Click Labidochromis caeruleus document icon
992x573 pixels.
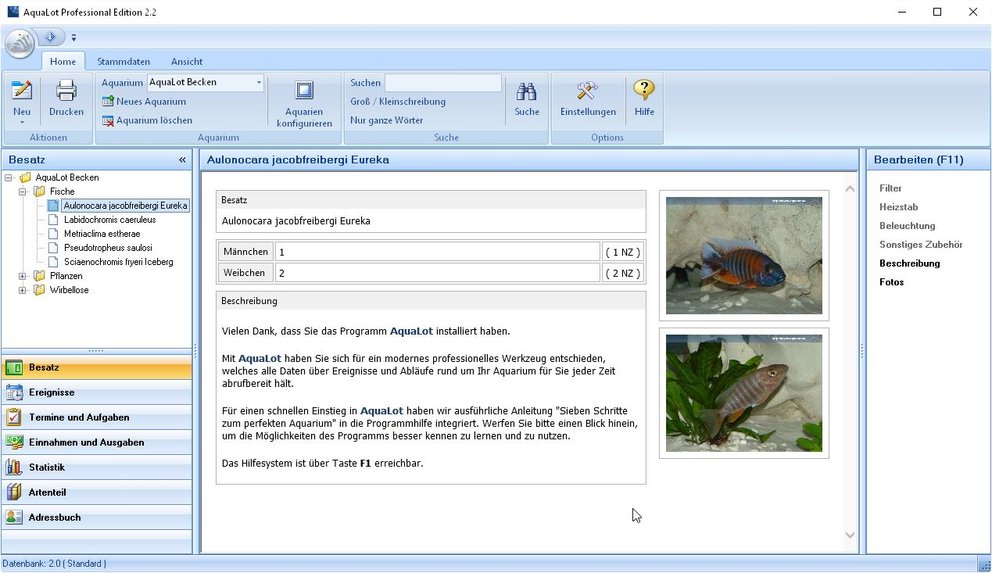point(54,219)
